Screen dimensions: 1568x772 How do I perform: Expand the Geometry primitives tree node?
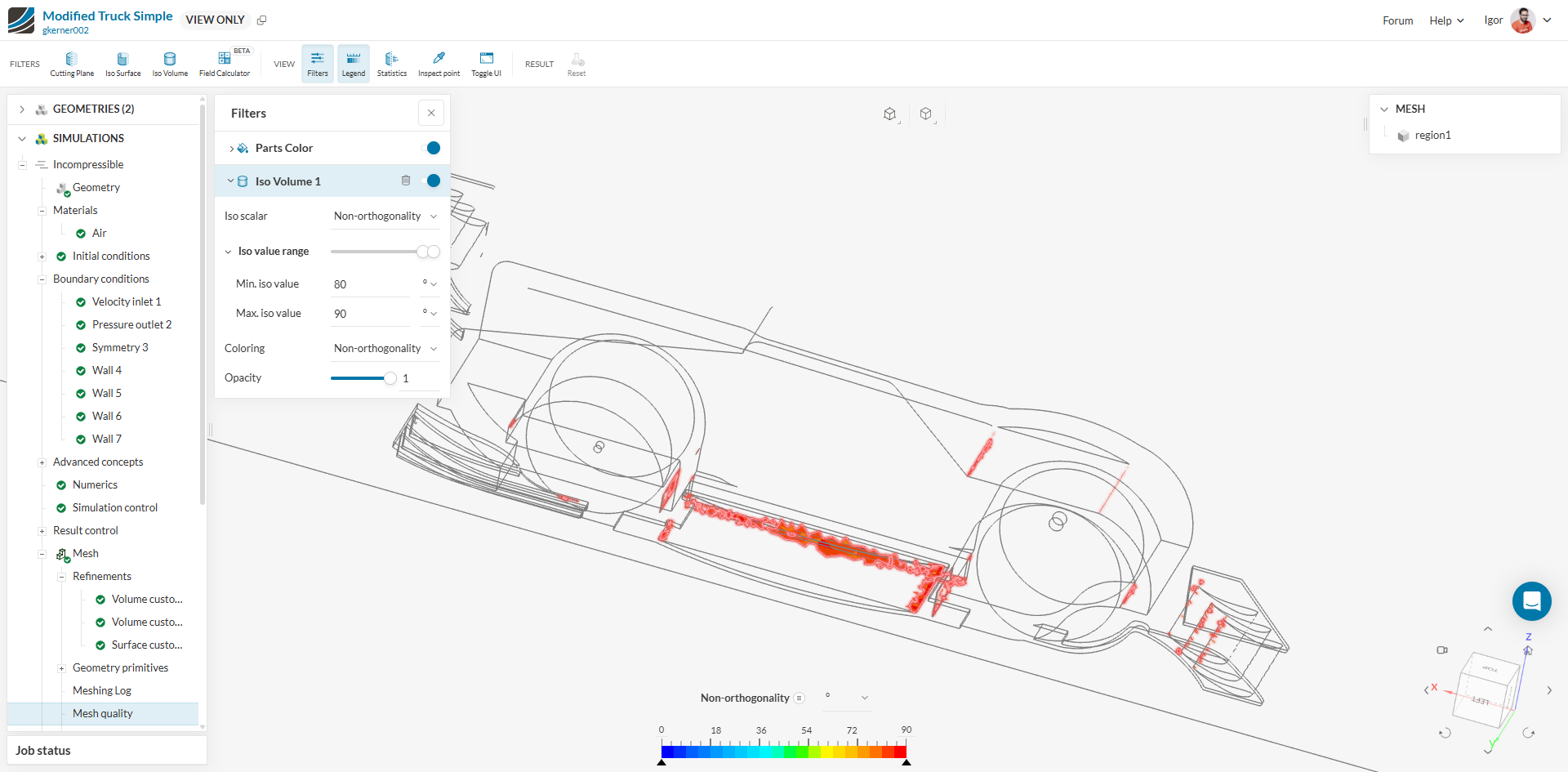pyautogui.click(x=61, y=668)
